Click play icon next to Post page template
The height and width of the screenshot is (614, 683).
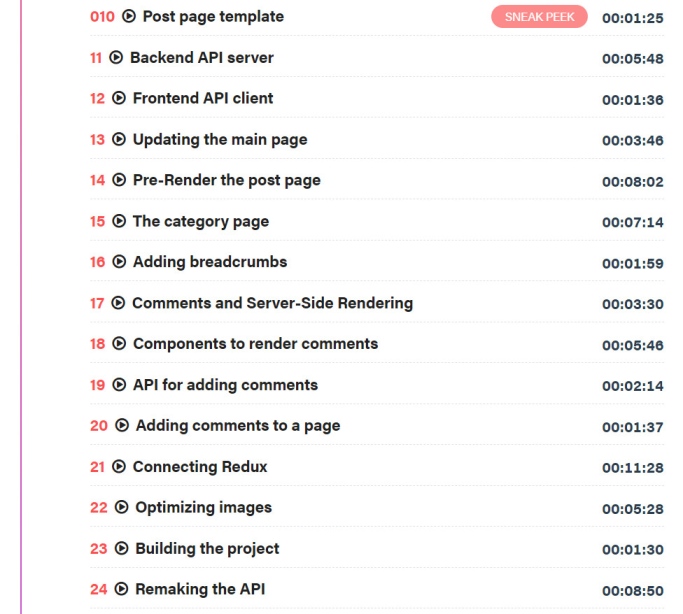pos(128,17)
